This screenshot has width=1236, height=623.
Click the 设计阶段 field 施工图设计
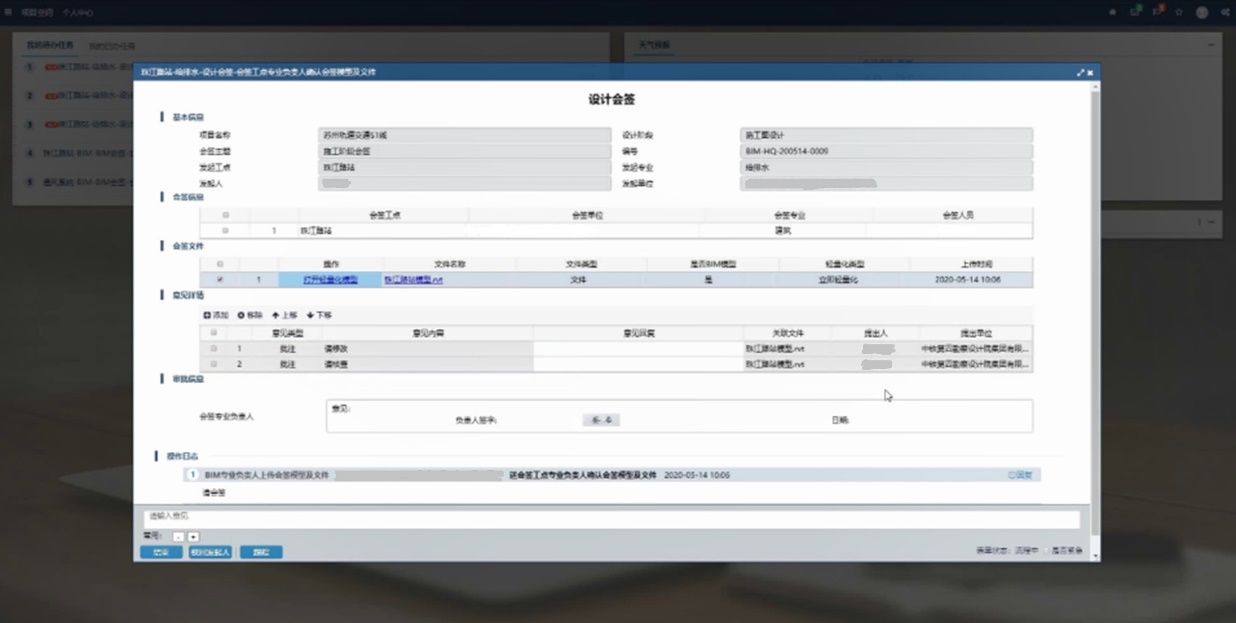[886, 135]
